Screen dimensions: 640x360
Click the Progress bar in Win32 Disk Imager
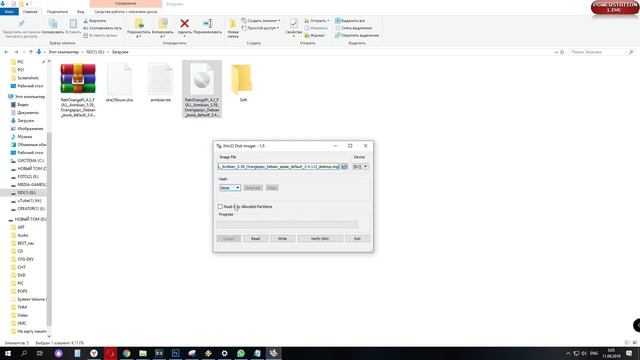coord(288,224)
